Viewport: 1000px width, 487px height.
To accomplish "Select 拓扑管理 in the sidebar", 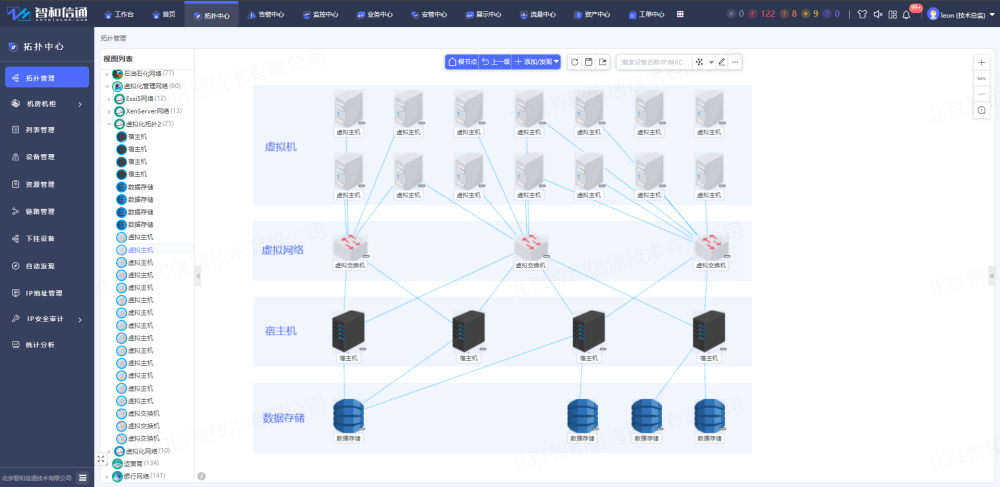I will [x=47, y=78].
